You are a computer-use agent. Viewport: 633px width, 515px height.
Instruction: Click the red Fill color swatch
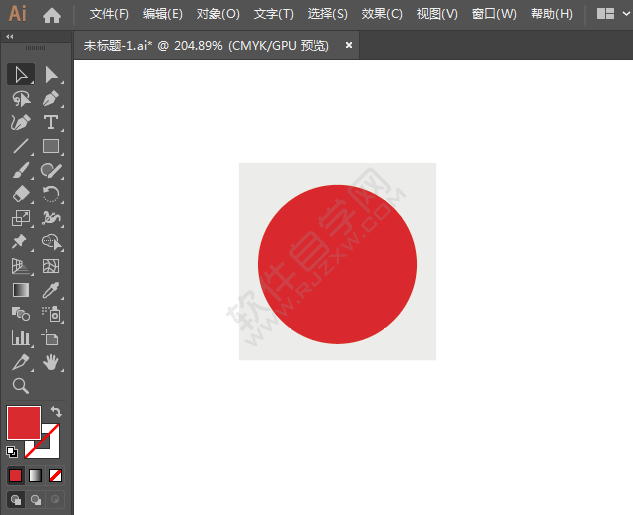pyautogui.click(x=24, y=423)
